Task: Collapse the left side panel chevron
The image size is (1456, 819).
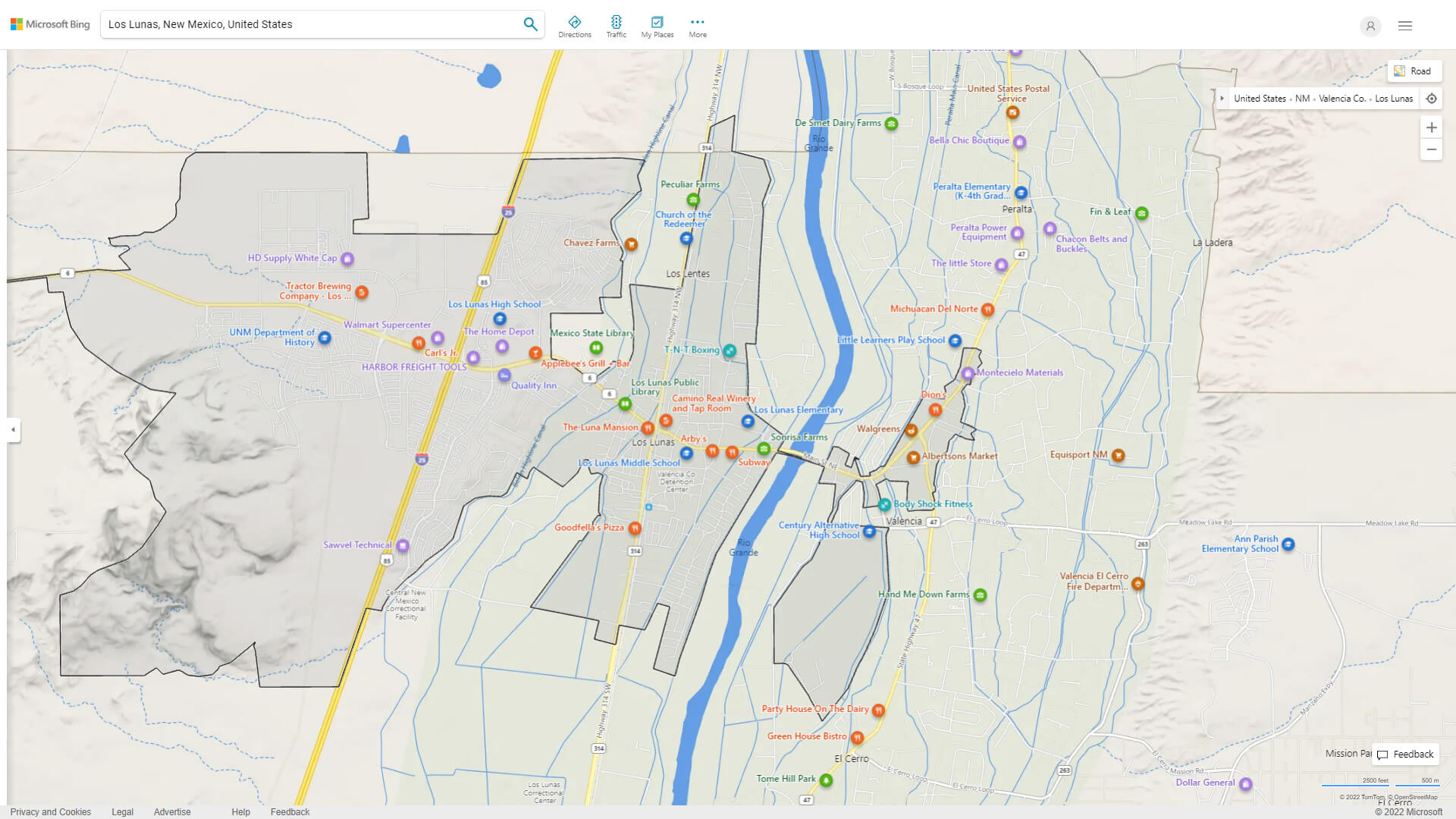Action: tap(12, 430)
